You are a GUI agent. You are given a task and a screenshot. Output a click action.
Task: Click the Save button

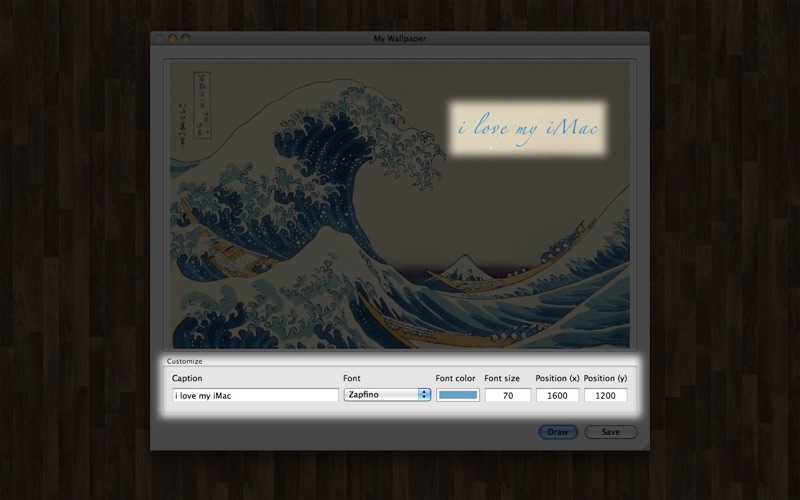[611, 432]
